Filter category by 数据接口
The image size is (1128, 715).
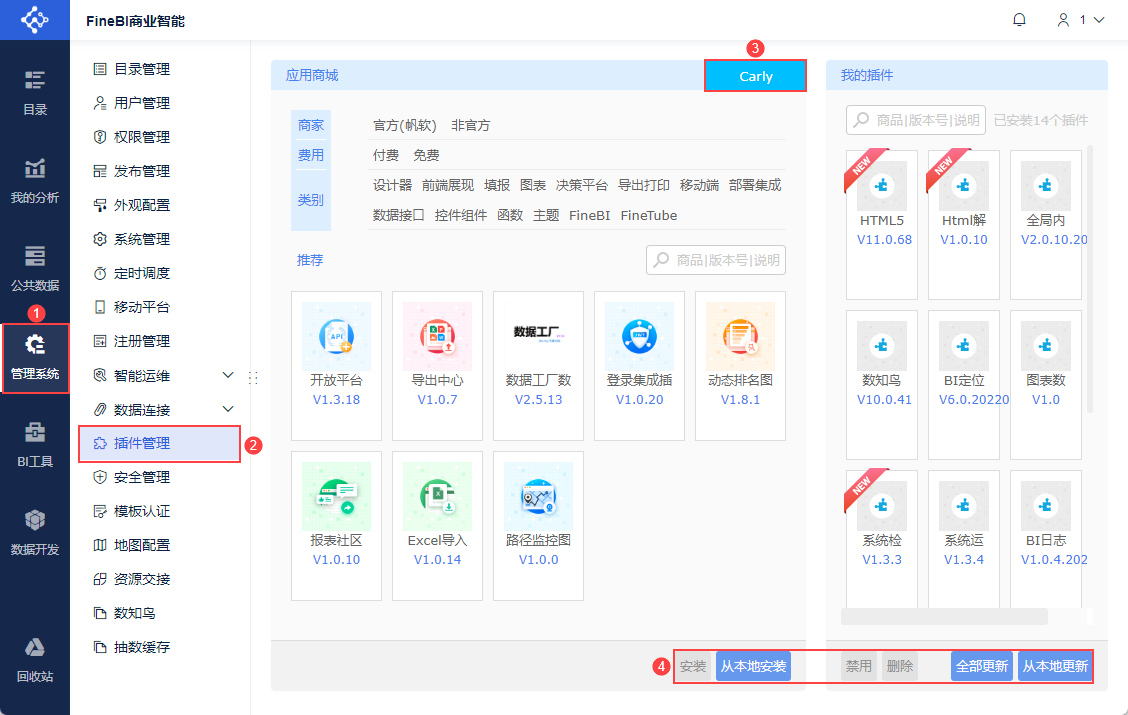tap(399, 216)
